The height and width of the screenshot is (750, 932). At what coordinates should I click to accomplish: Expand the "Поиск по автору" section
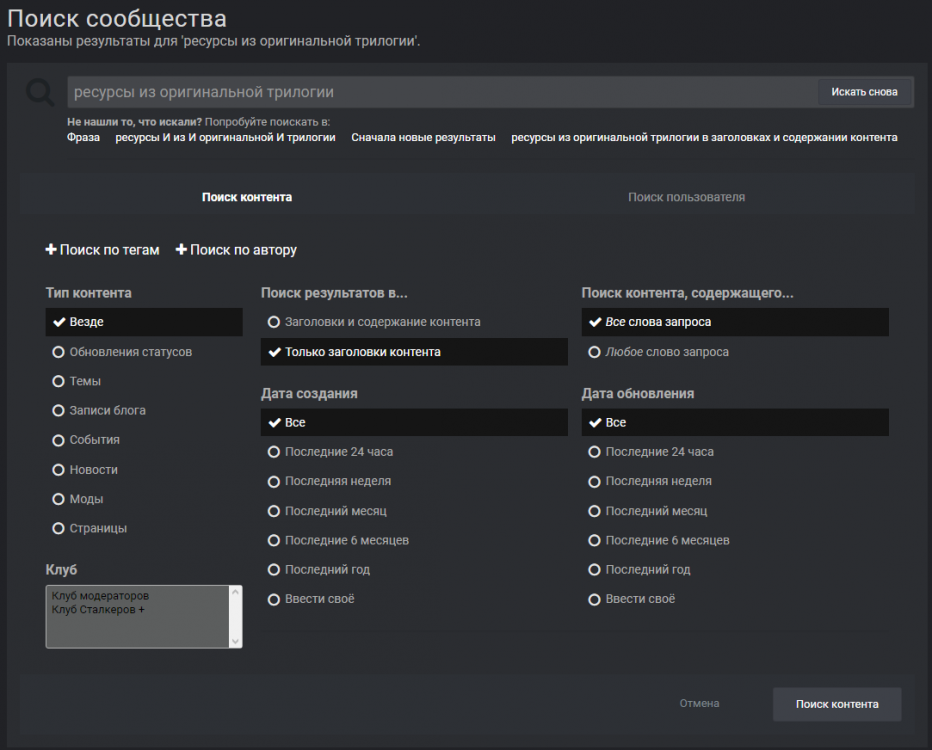[236, 250]
